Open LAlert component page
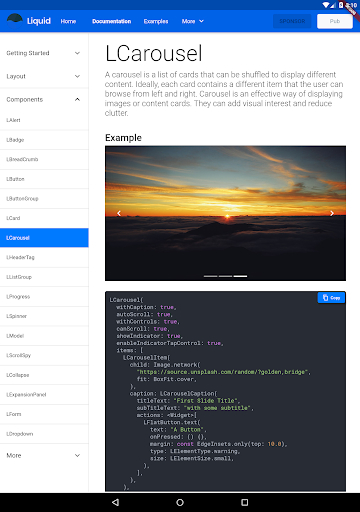The image size is (360, 512). click(x=44, y=120)
